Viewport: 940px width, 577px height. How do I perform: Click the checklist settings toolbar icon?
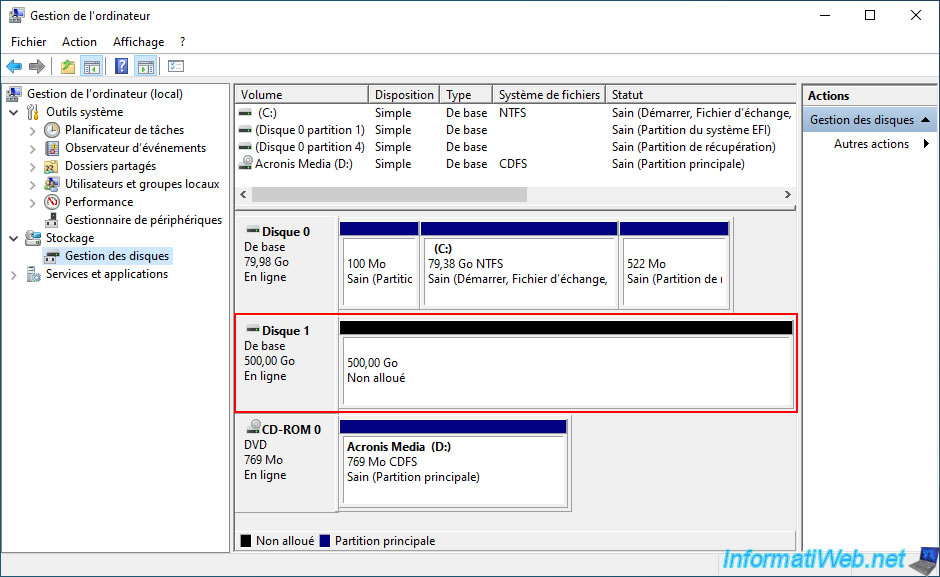(x=176, y=67)
